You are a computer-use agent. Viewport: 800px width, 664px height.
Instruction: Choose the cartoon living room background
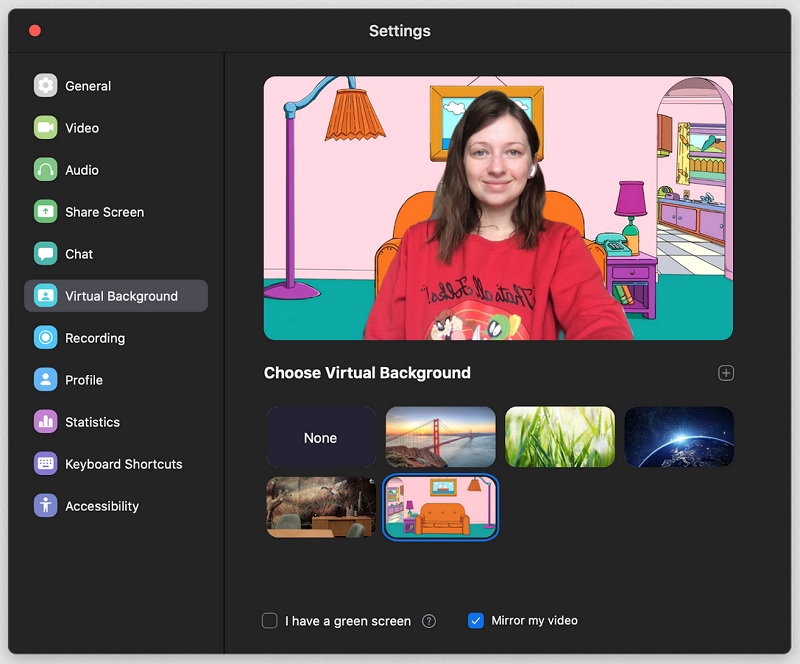click(x=440, y=507)
